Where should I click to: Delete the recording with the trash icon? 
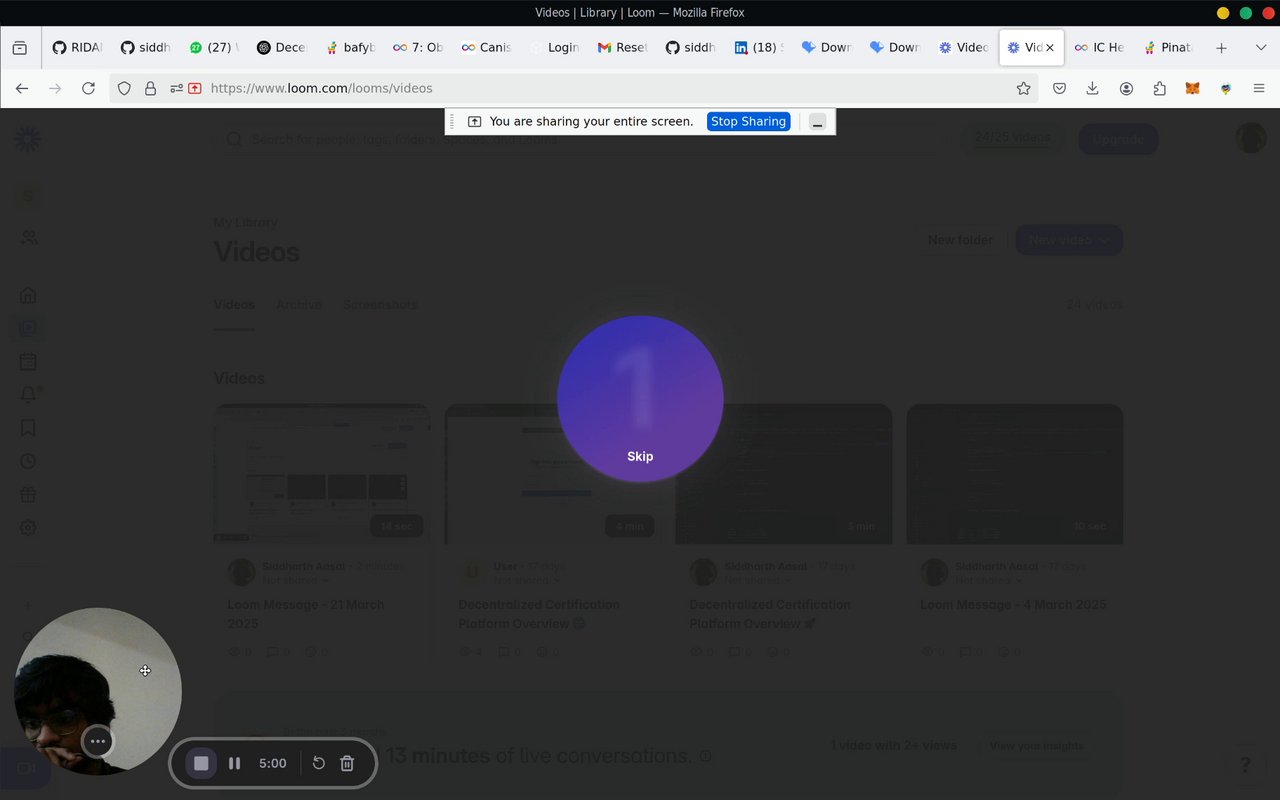(347, 763)
